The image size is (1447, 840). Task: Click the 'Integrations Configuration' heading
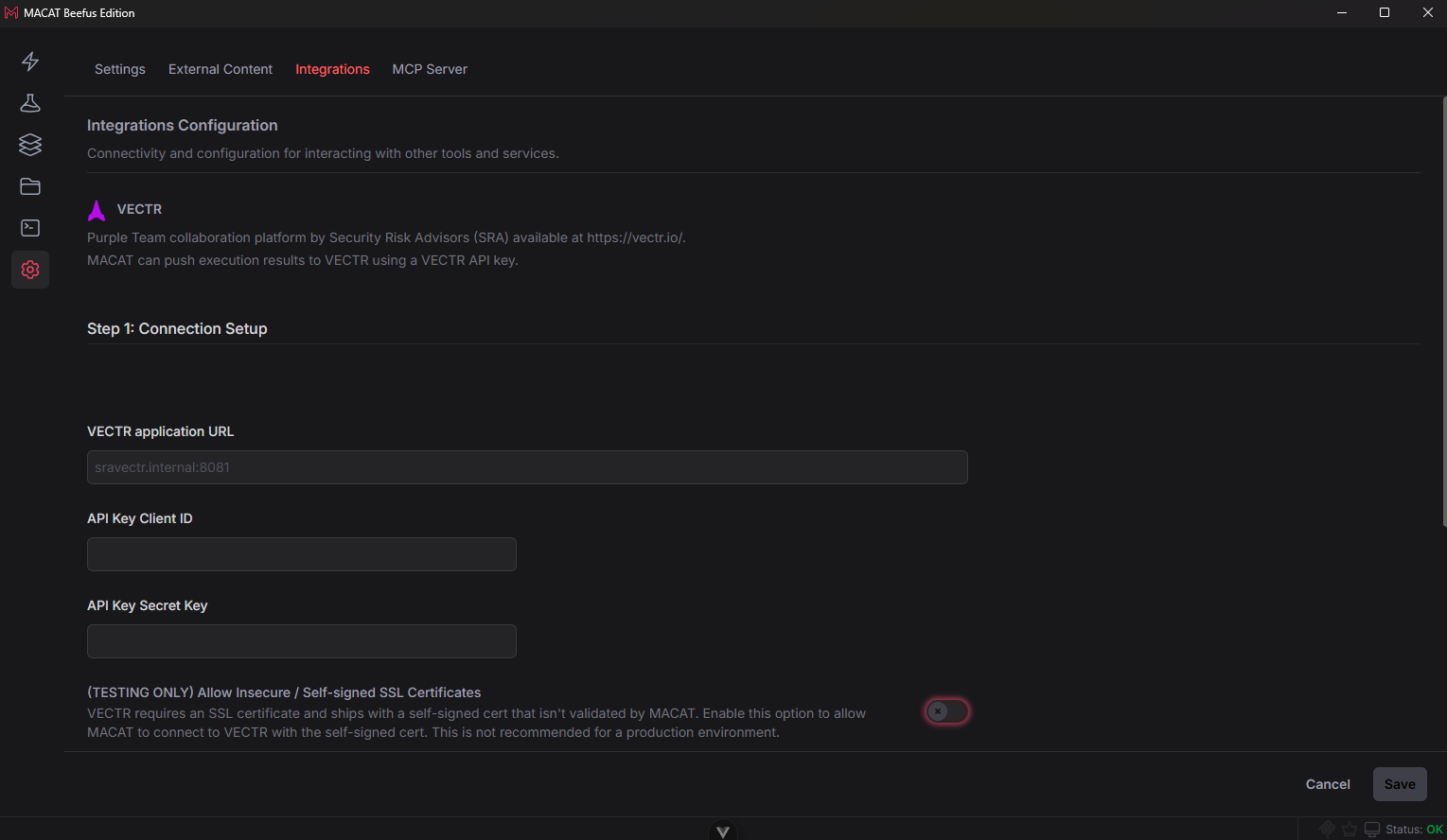point(183,125)
